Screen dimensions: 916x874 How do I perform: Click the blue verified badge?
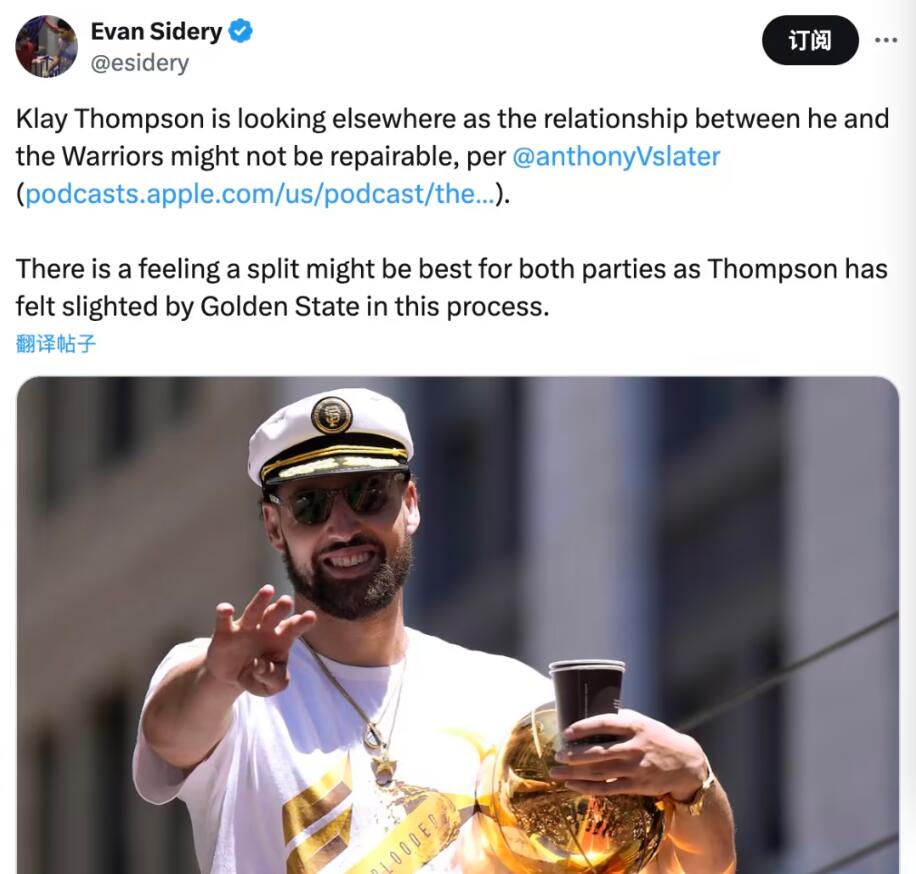pos(241,32)
